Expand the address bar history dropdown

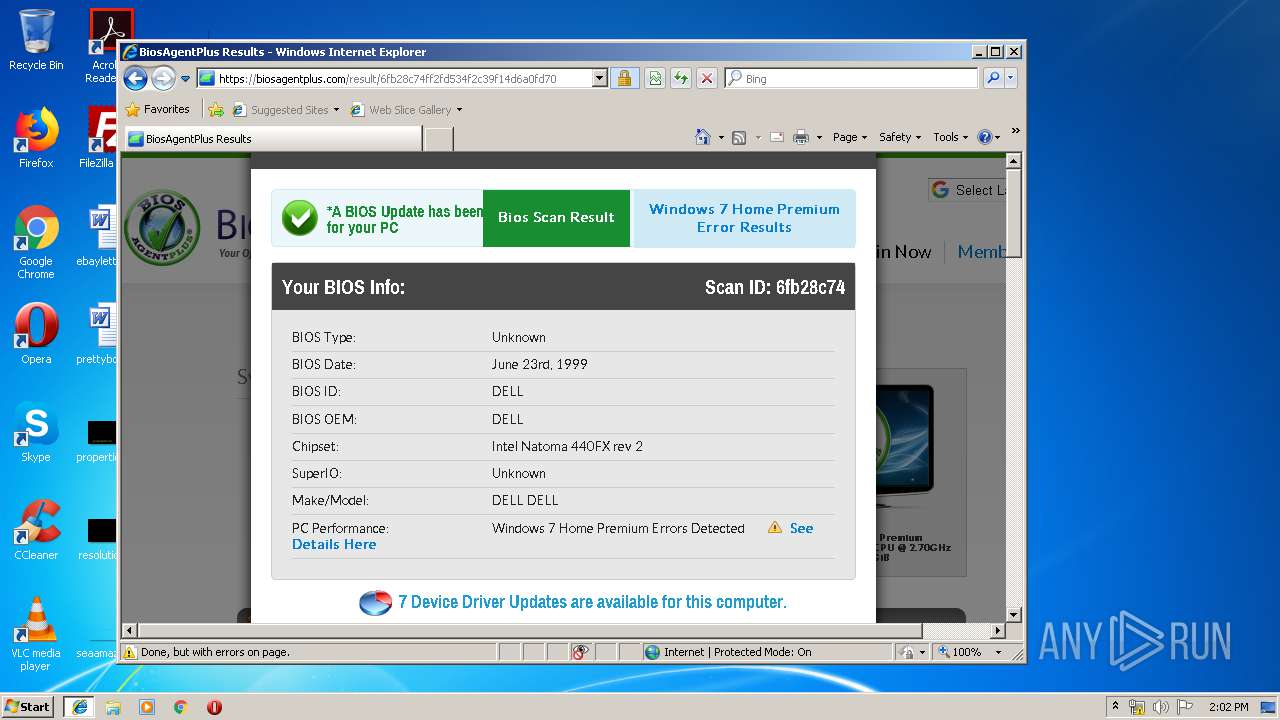pyautogui.click(x=600, y=78)
